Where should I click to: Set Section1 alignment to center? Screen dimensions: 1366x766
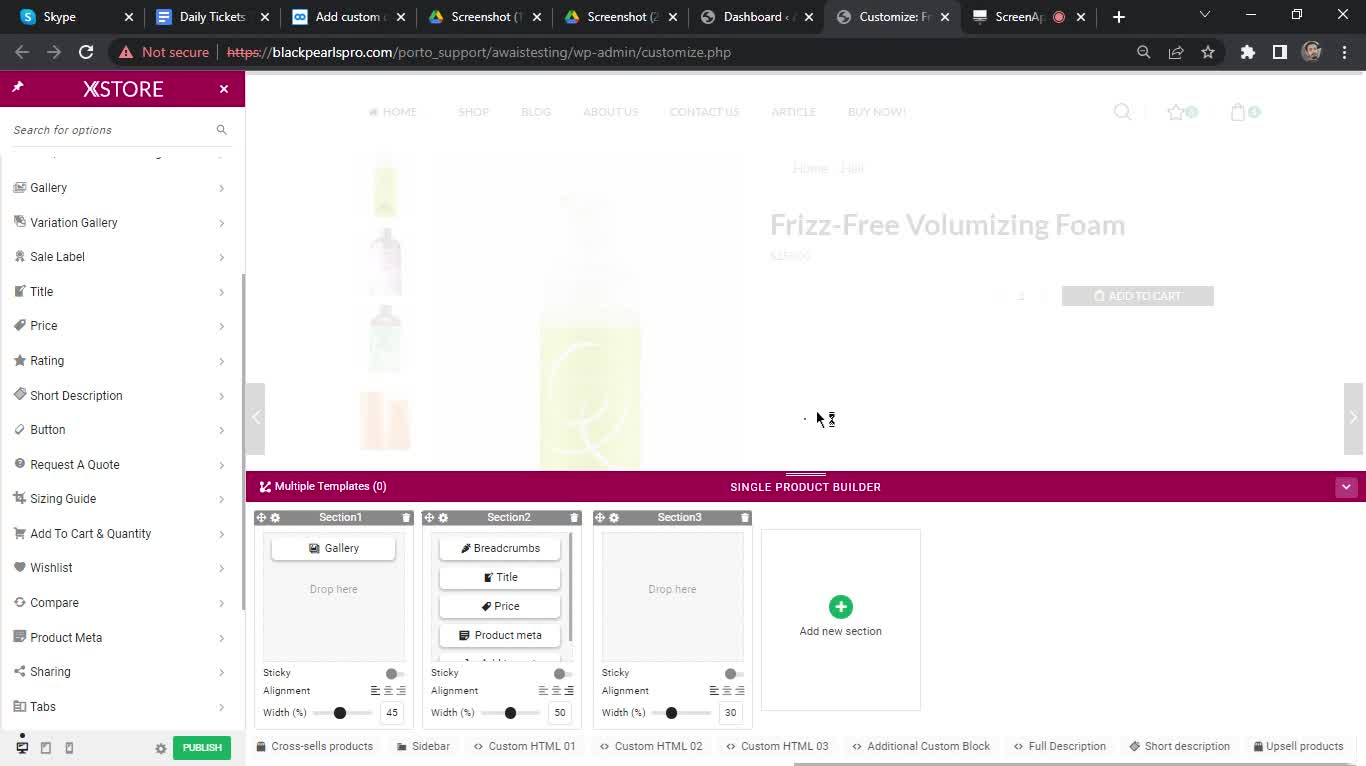(388, 691)
